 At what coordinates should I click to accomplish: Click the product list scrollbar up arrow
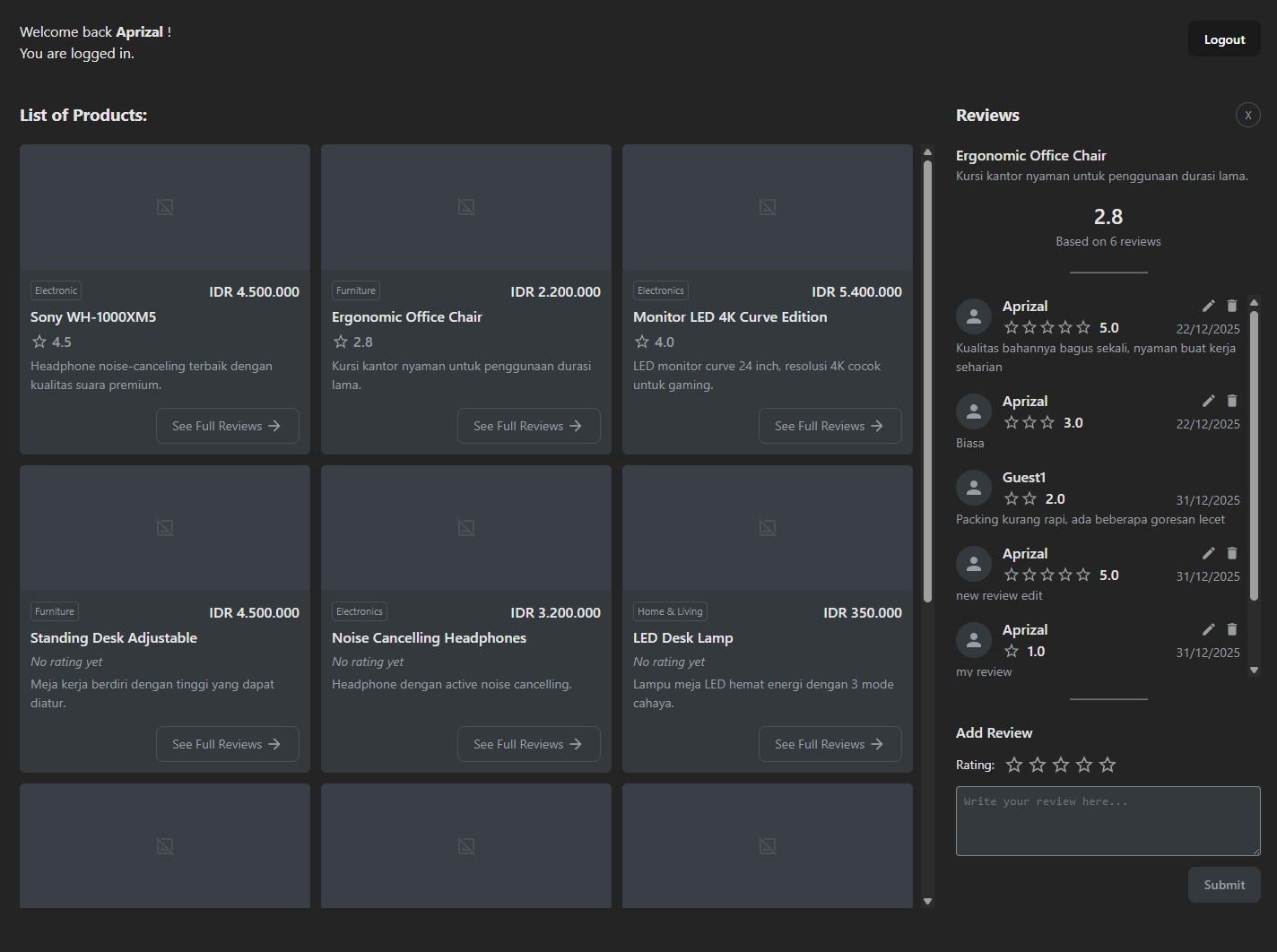pos(927,151)
